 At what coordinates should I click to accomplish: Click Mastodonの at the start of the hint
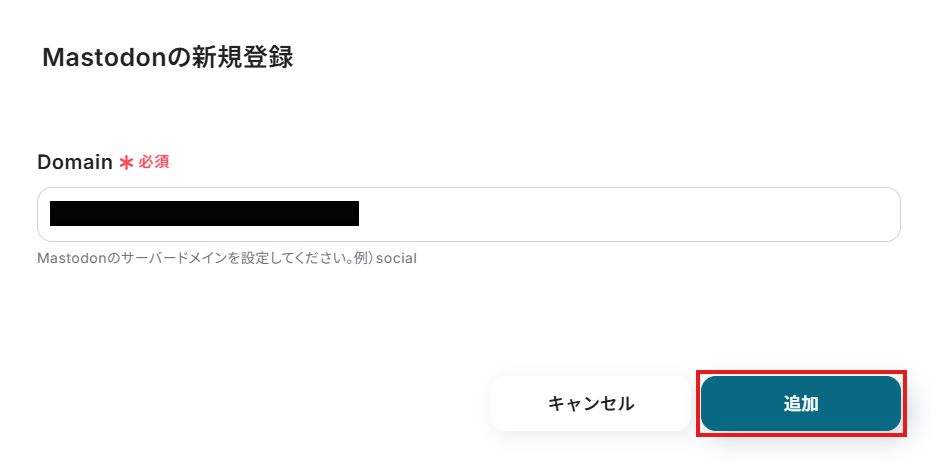point(70,259)
